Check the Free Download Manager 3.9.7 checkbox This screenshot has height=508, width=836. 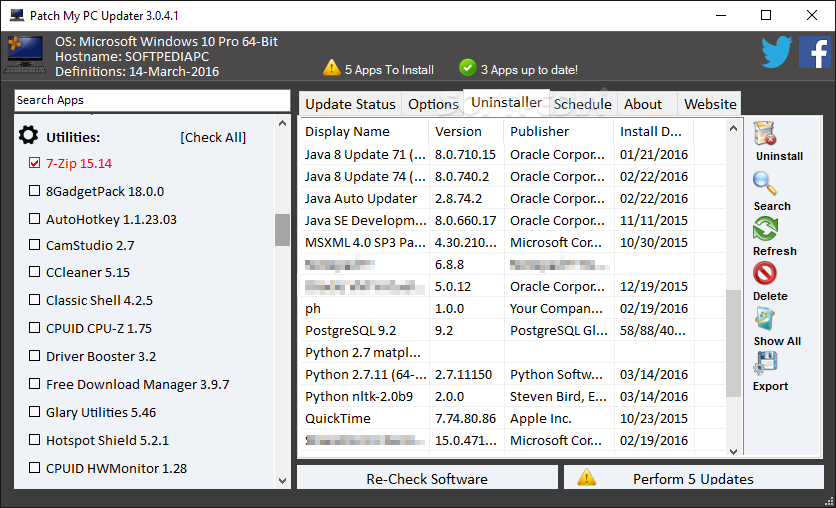tap(34, 384)
